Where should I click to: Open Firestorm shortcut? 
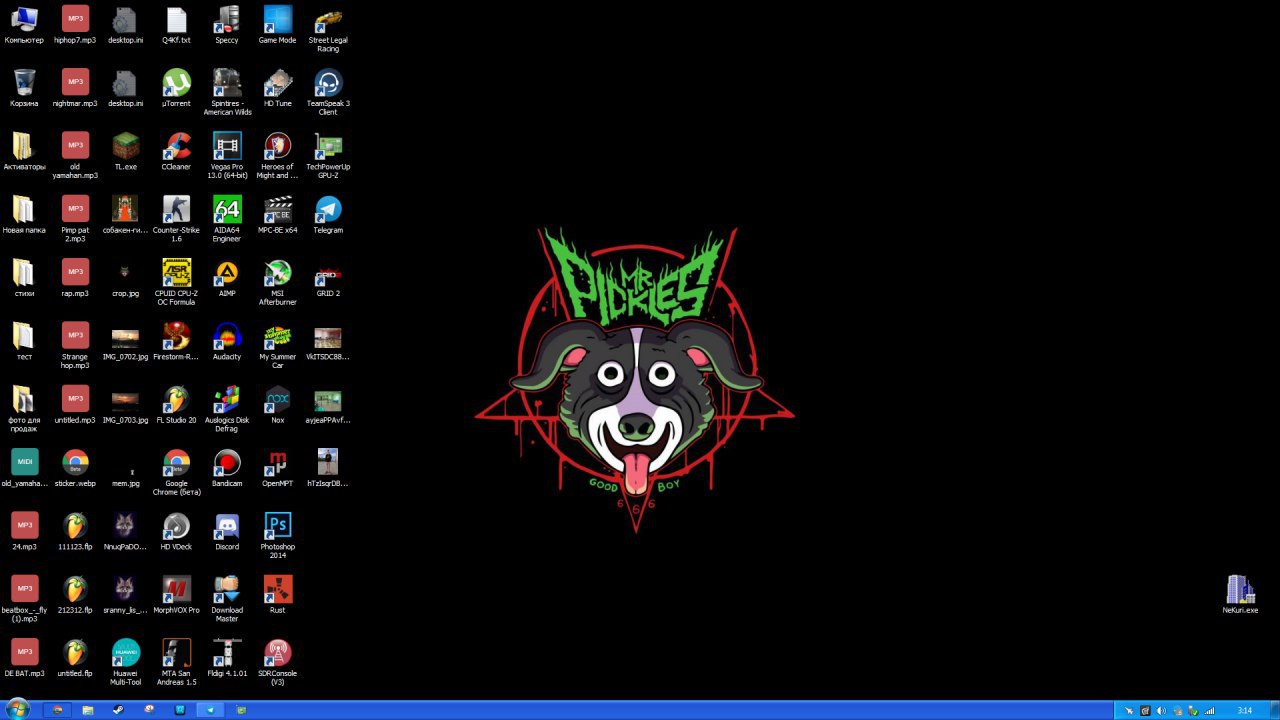coord(176,341)
